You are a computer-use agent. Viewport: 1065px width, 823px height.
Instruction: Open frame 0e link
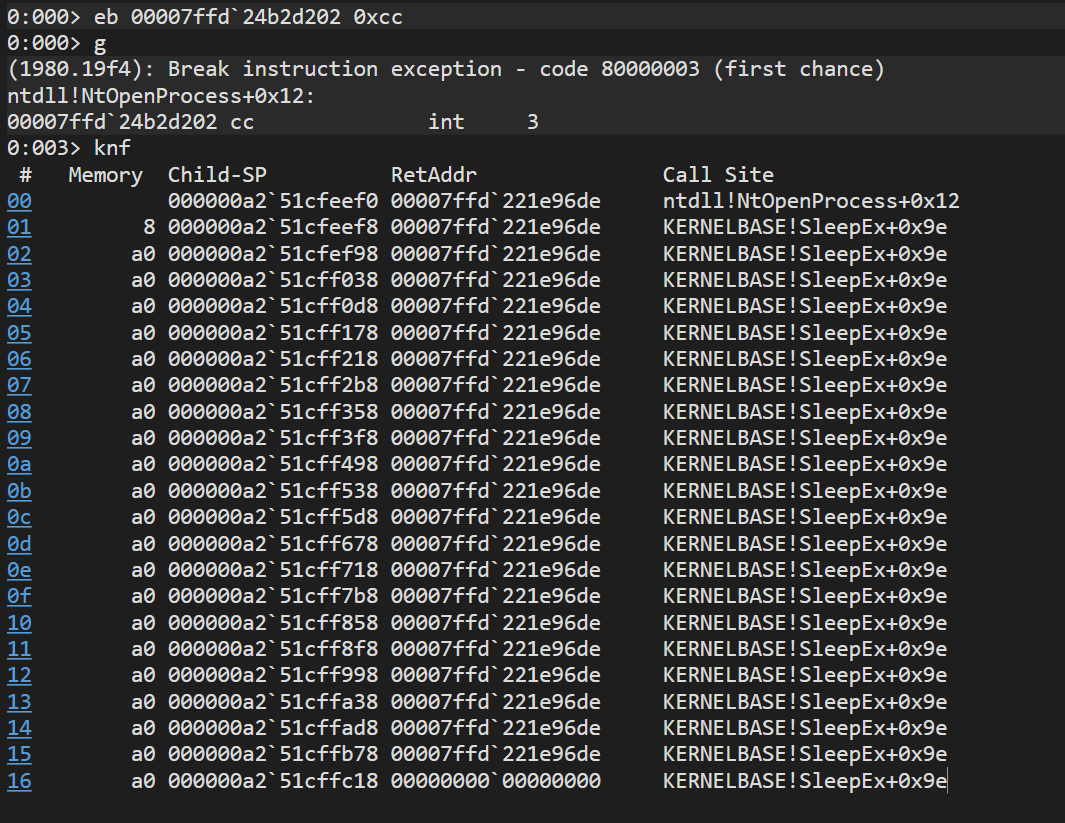(19, 570)
